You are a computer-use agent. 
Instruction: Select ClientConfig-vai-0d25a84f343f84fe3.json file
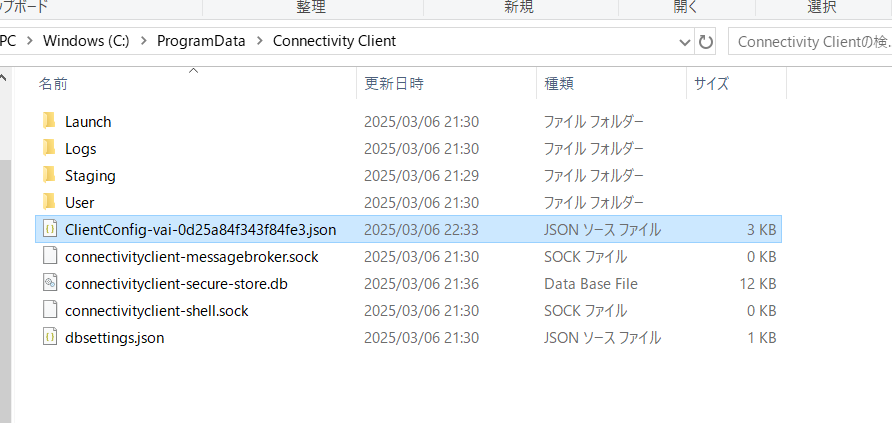click(201, 230)
